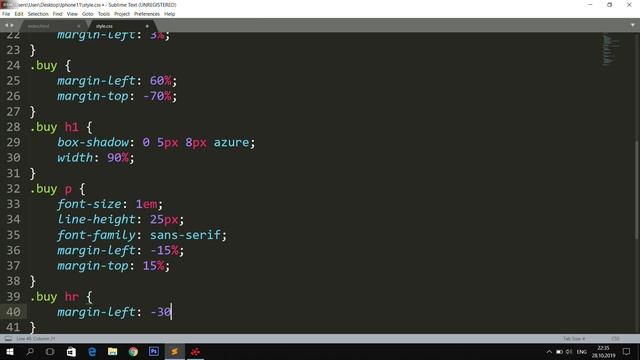Click Line 40, Column 21 status text
The image size is (640, 360).
pyautogui.click(x=36, y=339)
